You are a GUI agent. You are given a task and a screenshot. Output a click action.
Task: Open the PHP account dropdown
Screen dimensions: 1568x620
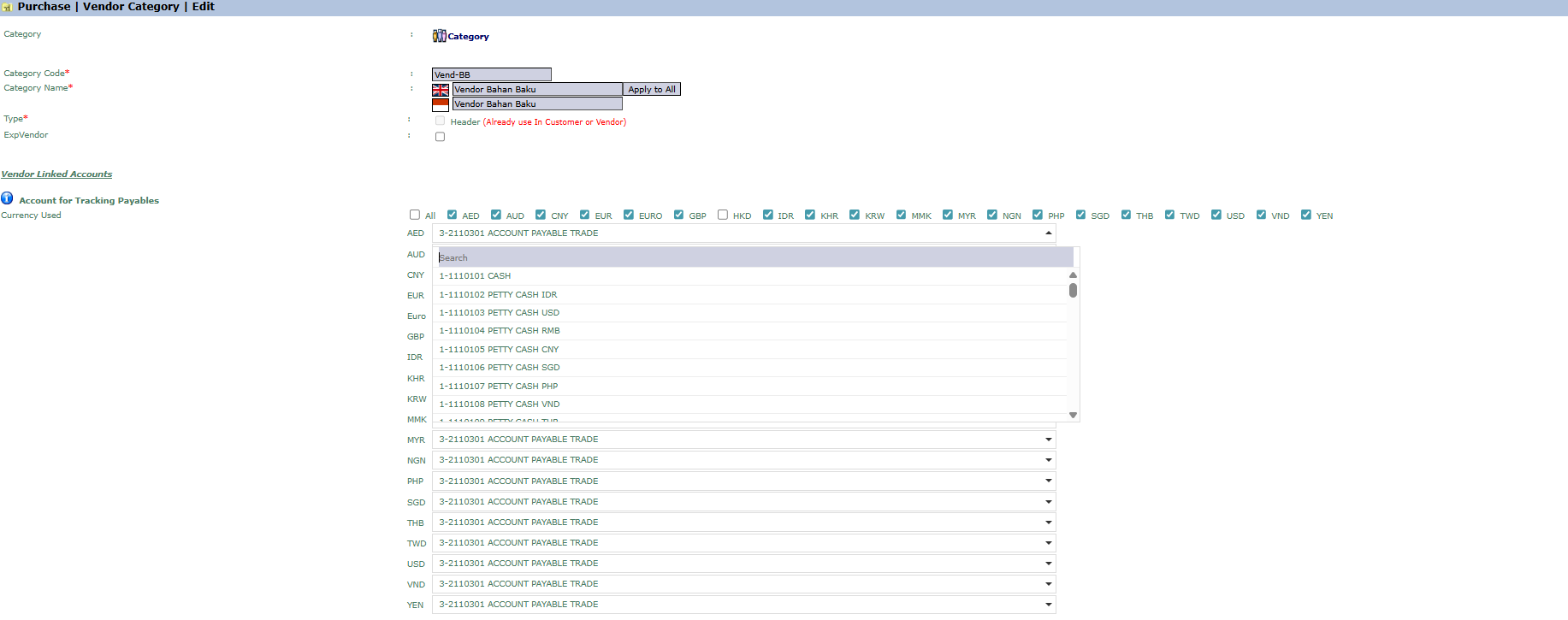(743, 481)
